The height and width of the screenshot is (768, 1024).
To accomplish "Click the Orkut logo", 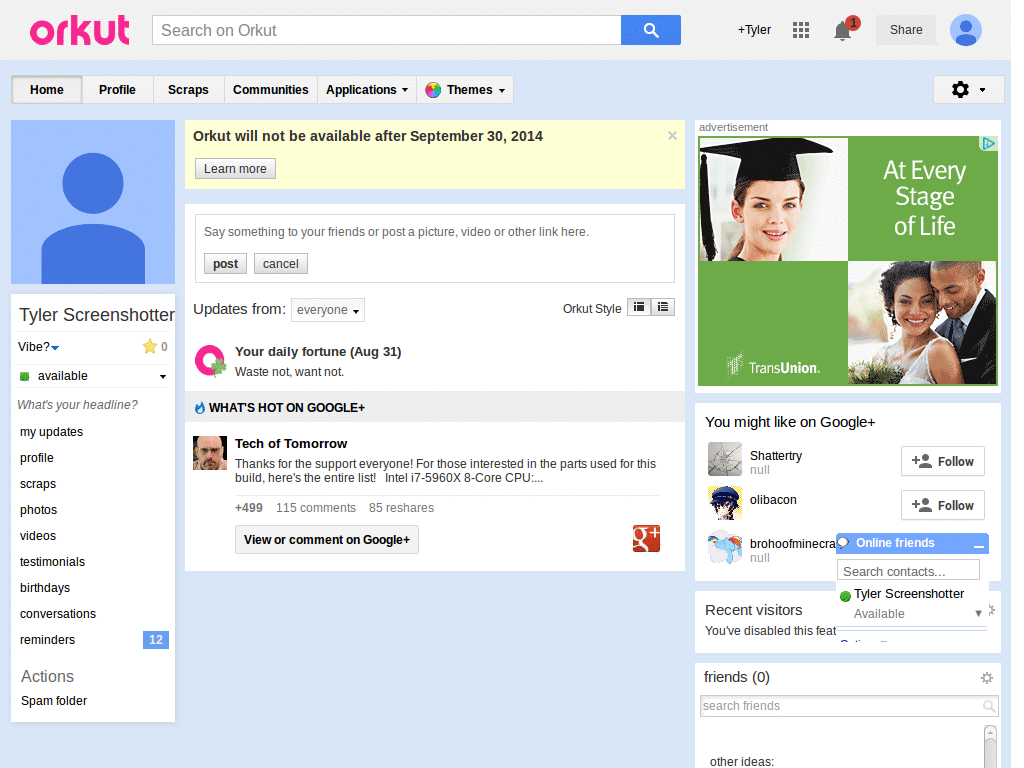I will click(80, 30).
